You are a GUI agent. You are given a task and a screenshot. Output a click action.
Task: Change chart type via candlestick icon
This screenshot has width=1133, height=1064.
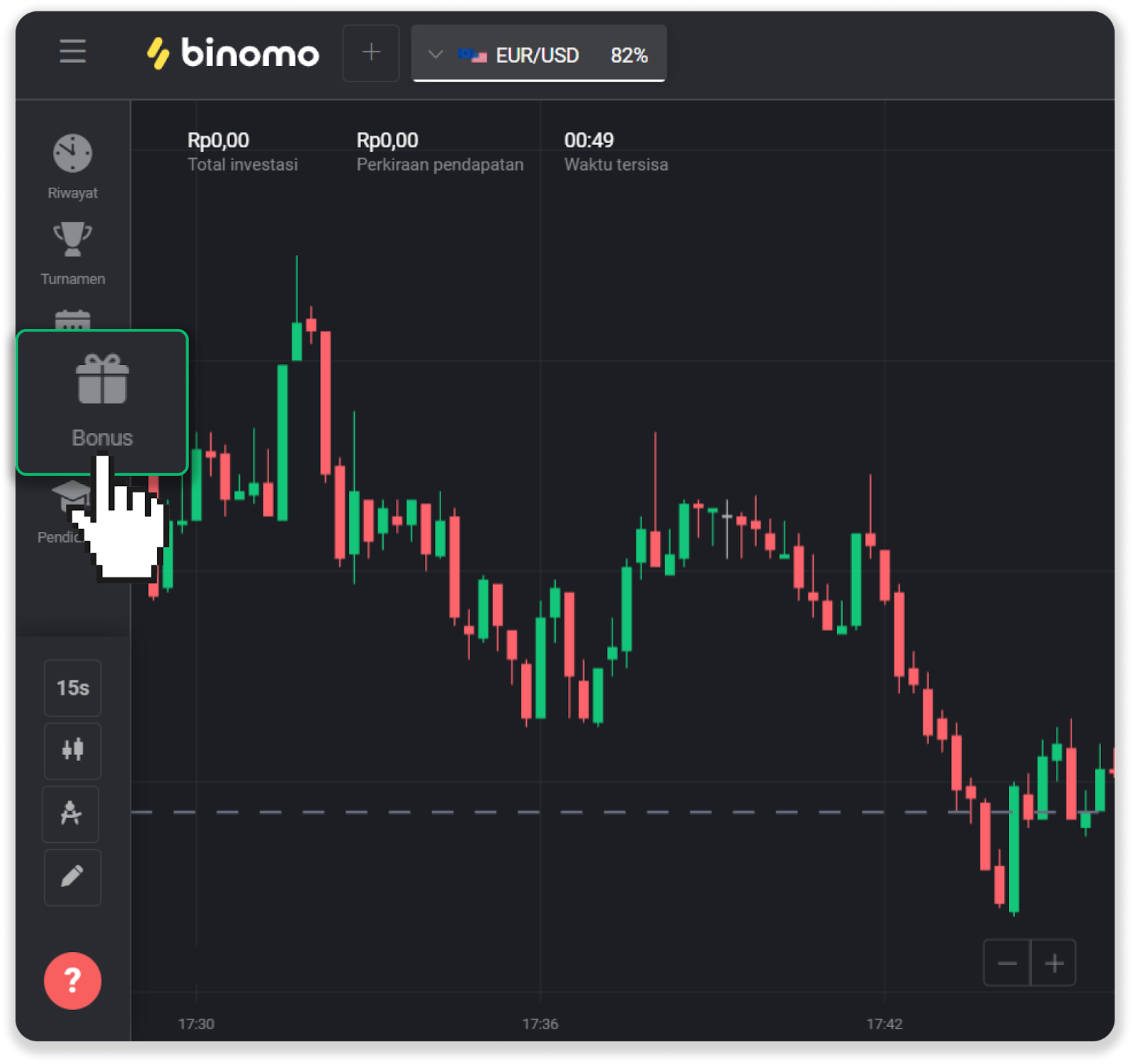click(72, 750)
